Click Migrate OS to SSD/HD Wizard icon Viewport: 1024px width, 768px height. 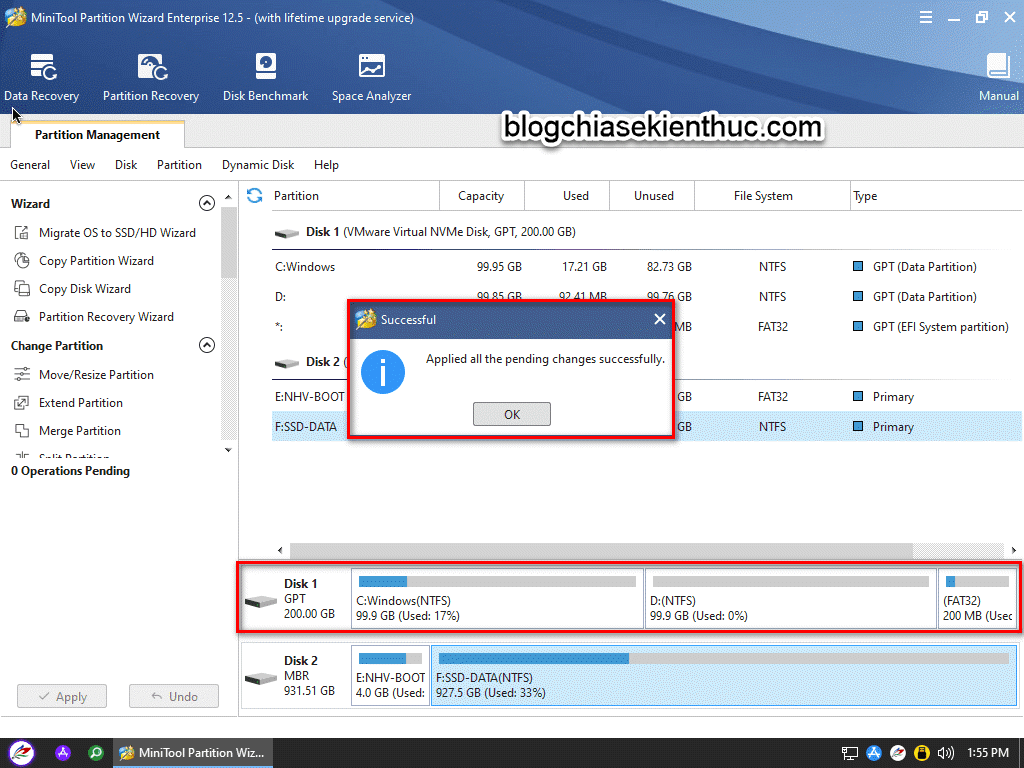[x=22, y=232]
